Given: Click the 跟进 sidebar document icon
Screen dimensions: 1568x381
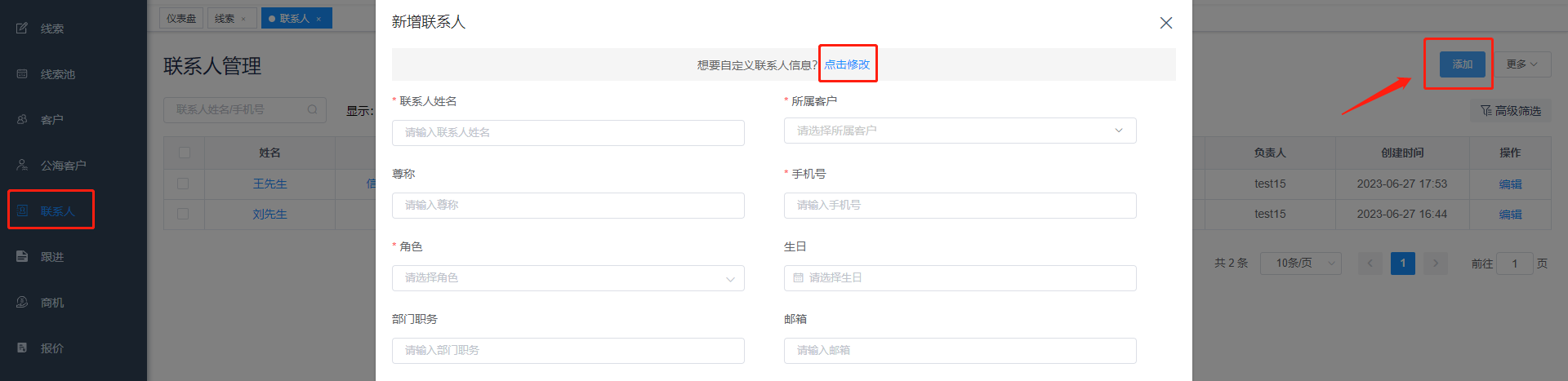Looking at the screenshot, I should click(x=22, y=257).
